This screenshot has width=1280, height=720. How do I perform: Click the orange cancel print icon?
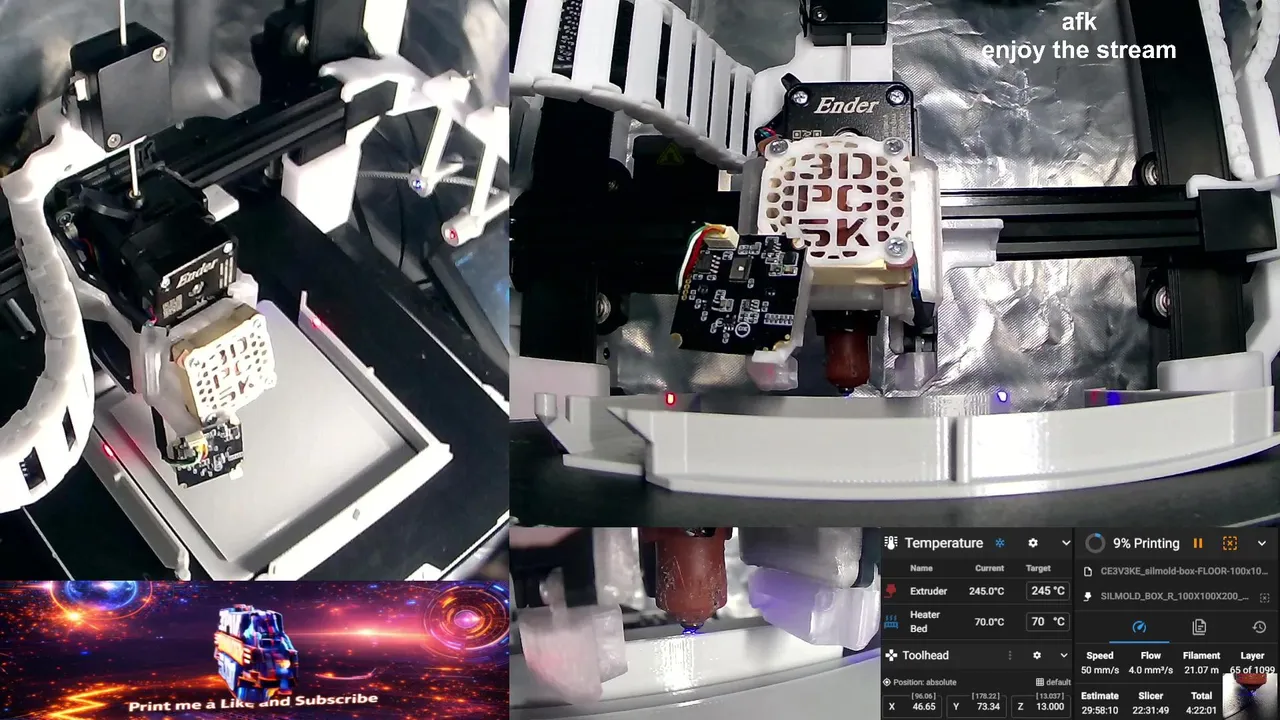(1230, 543)
